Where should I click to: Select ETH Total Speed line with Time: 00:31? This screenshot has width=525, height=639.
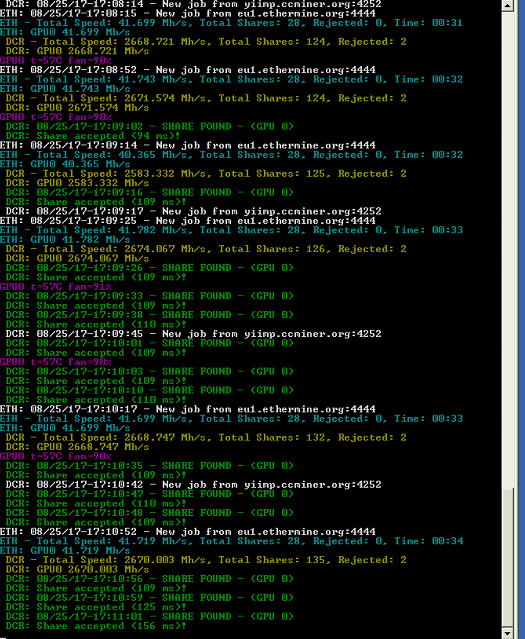click(232, 23)
